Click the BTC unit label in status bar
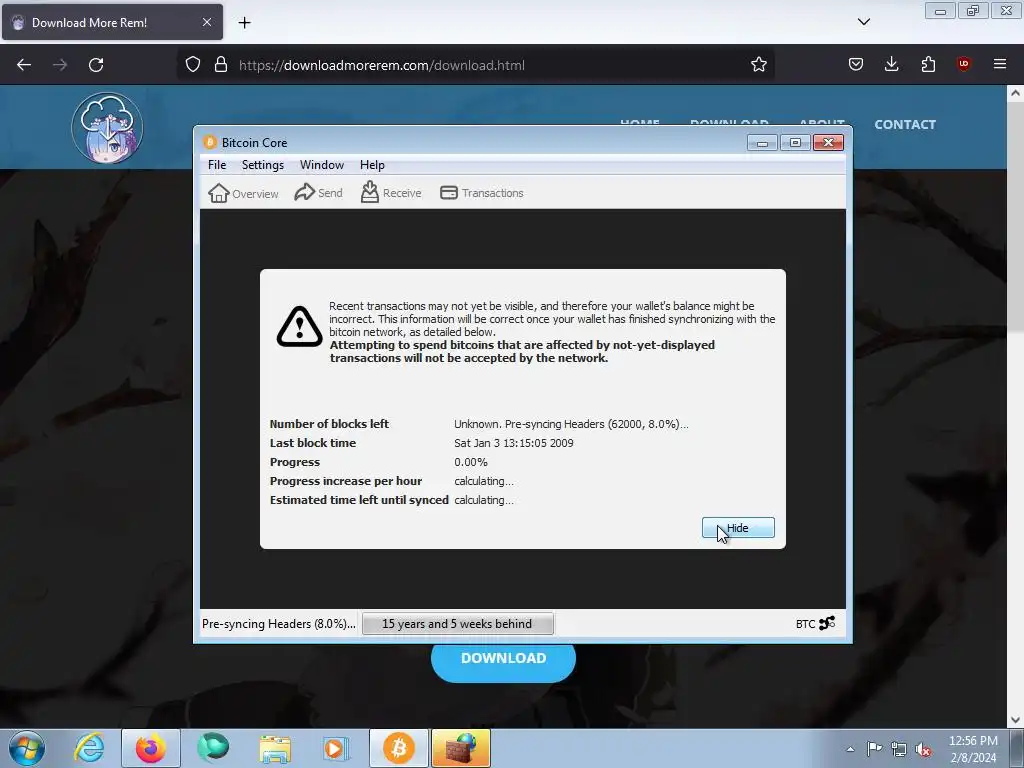 point(805,624)
